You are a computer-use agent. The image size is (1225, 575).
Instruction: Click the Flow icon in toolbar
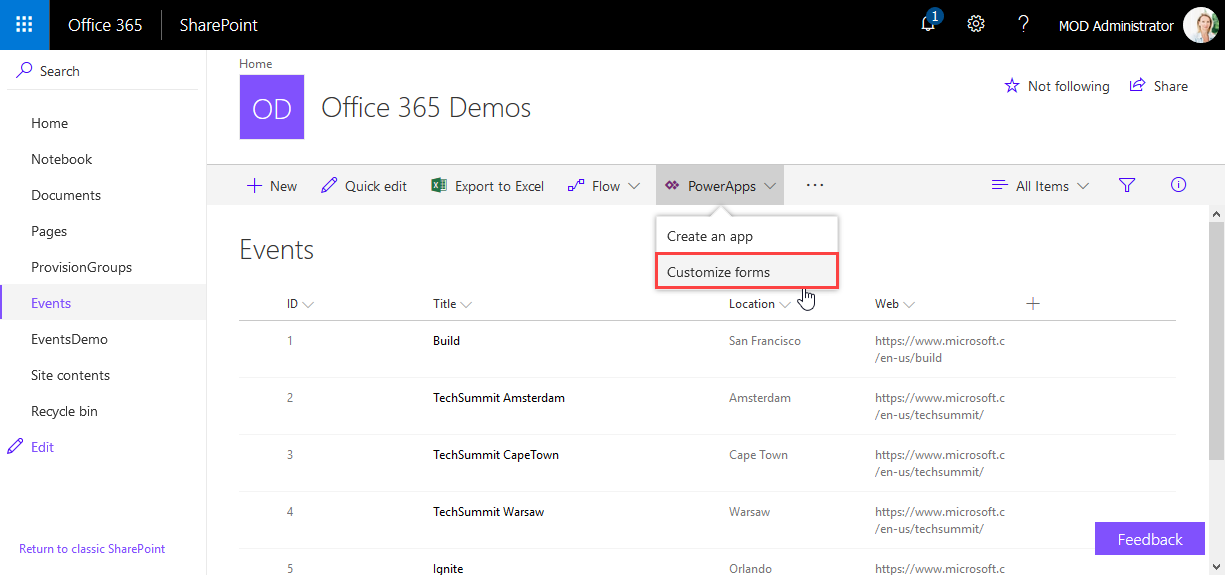(x=576, y=186)
